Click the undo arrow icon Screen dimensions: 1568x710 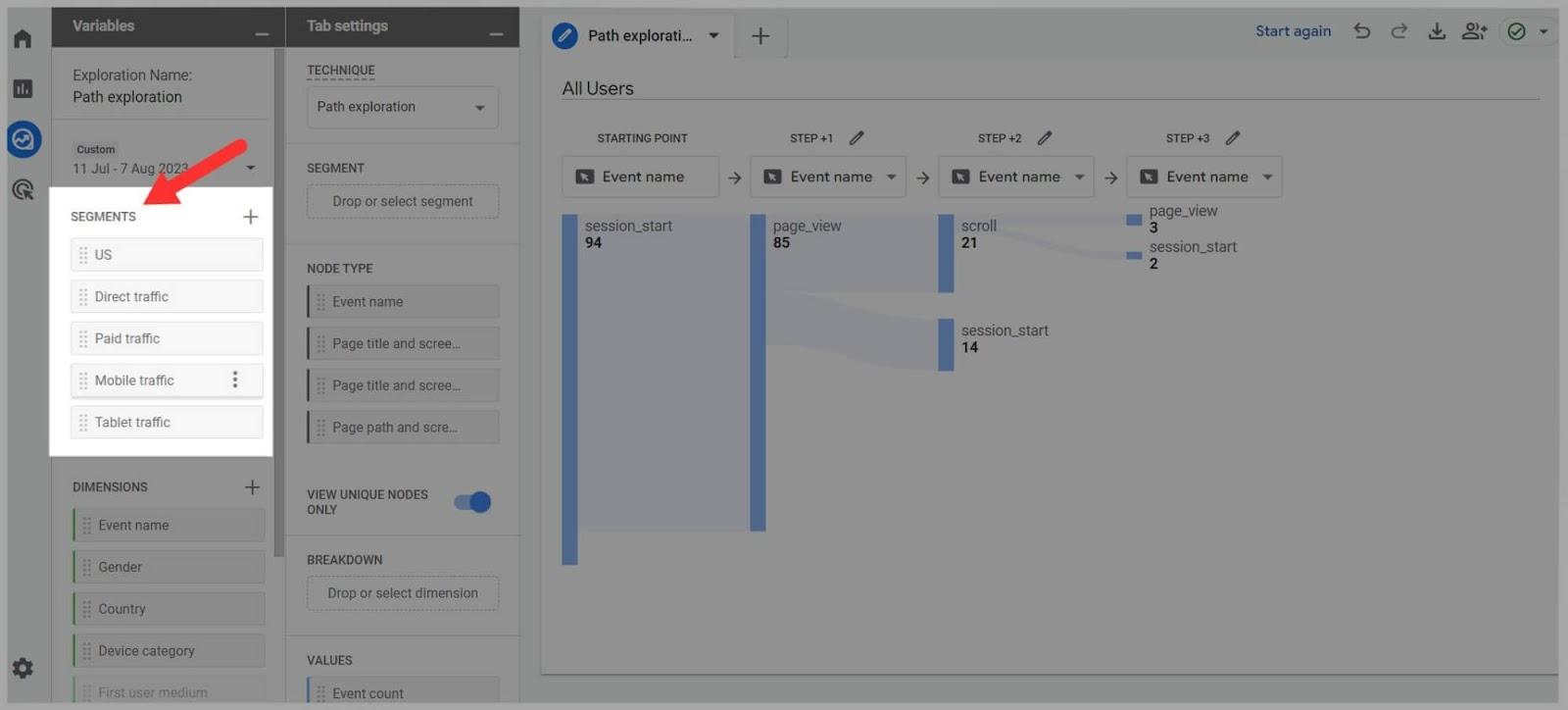(x=1362, y=31)
